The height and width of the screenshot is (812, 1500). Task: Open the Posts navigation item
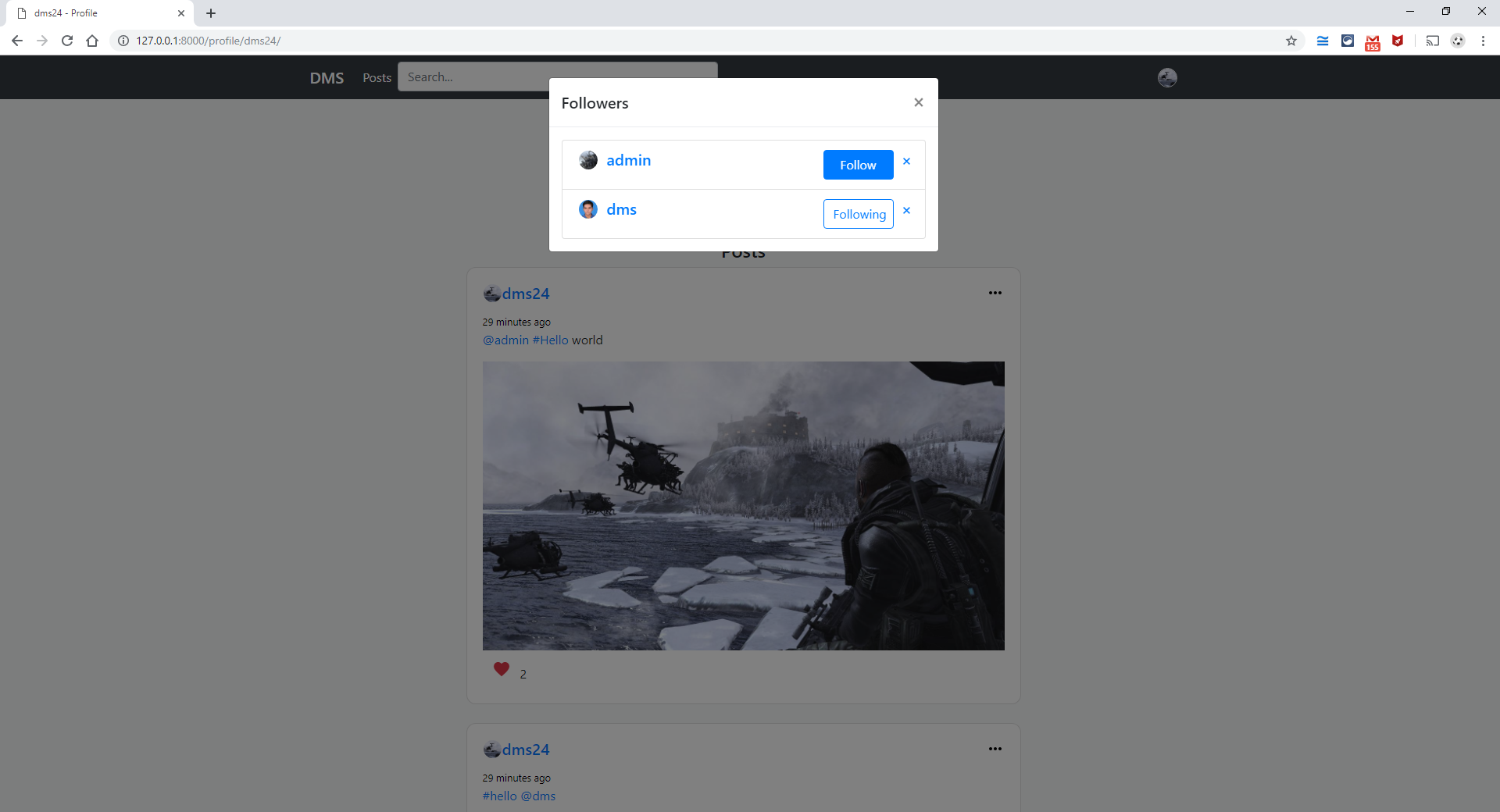(x=377, y=77)
